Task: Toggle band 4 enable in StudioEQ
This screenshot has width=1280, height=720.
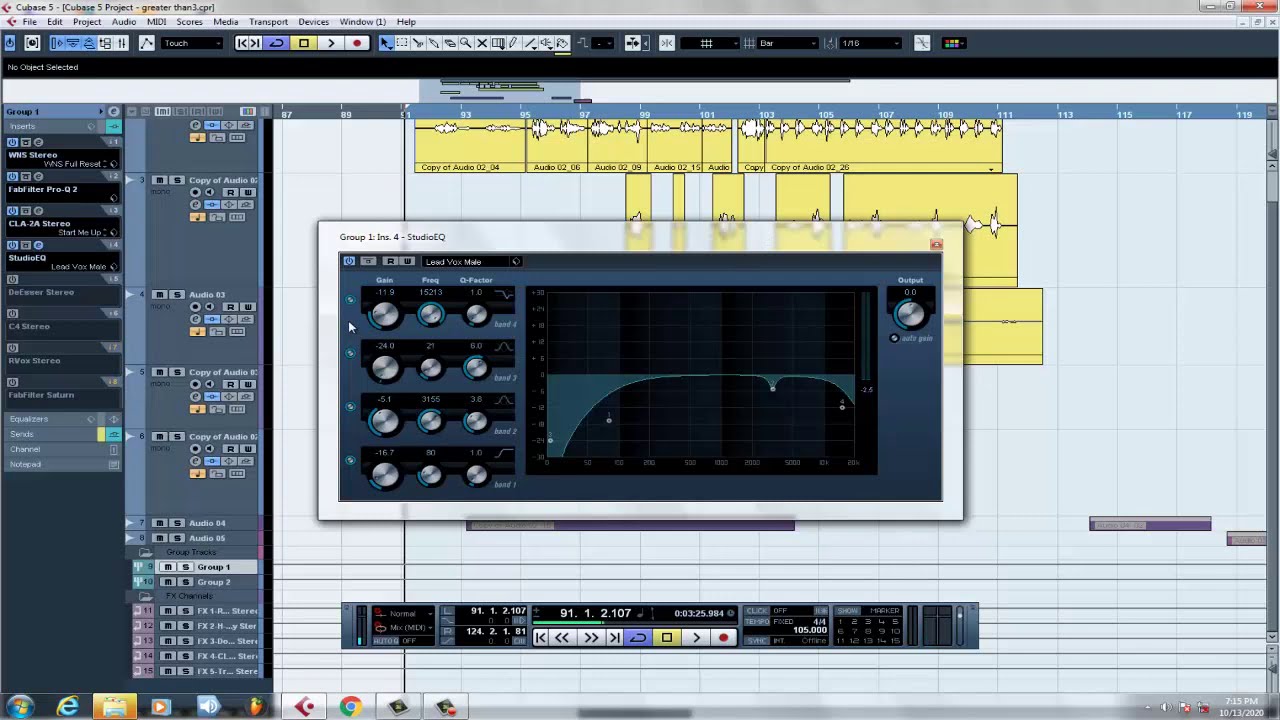Action: pos(350,300)
